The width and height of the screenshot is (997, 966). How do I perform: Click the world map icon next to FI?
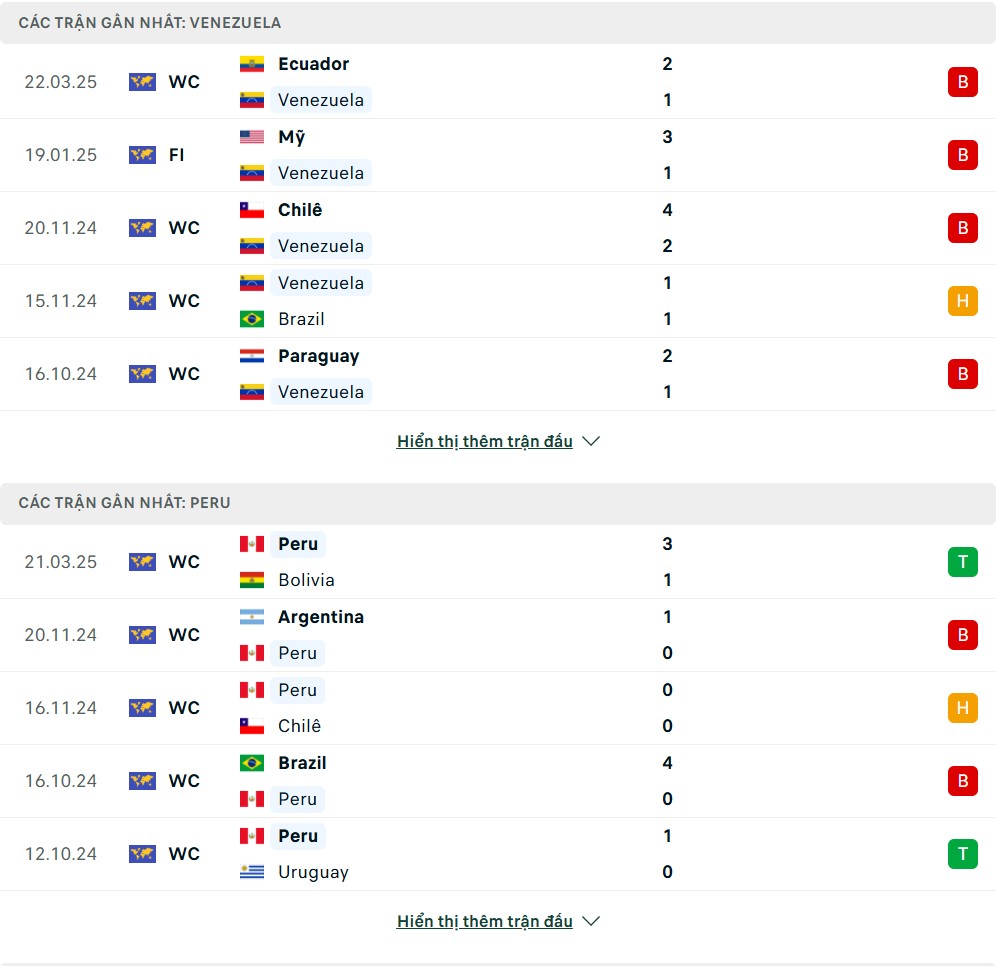coord(142,155)
